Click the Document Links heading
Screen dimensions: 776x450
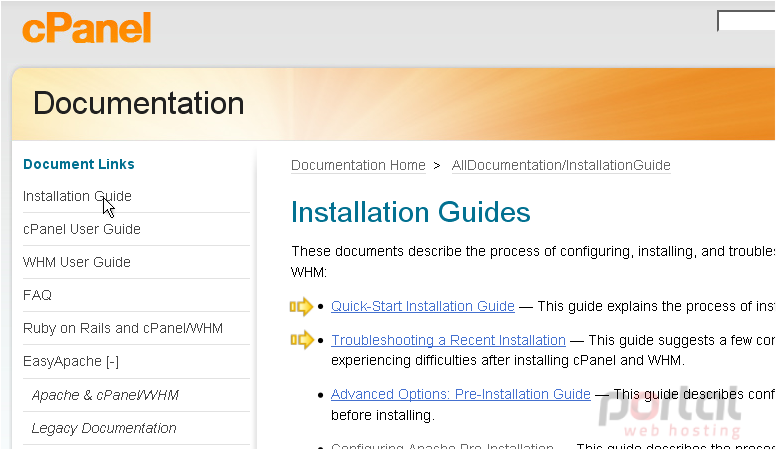pos(79,164)
